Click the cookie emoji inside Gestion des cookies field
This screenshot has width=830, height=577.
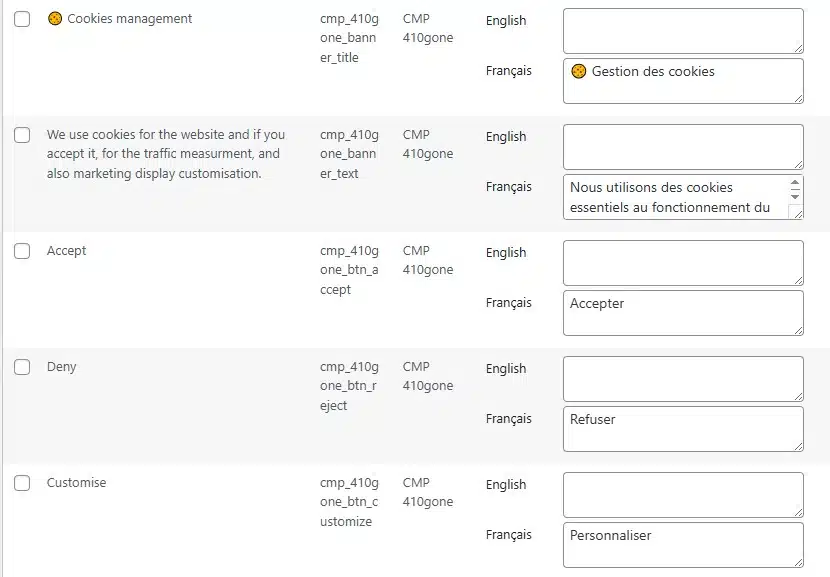coord(578,71)
